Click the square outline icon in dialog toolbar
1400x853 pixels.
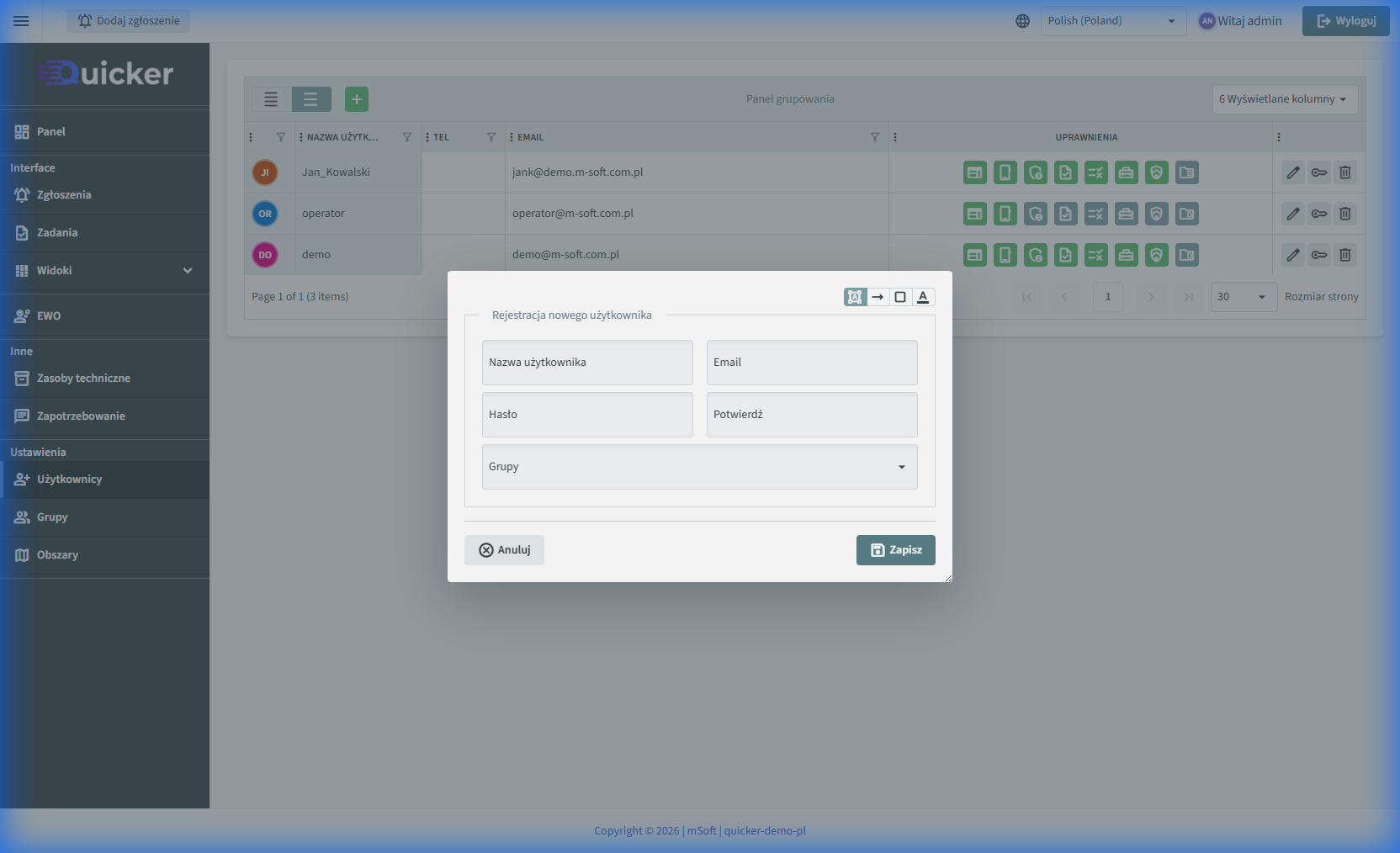(900, 297)
